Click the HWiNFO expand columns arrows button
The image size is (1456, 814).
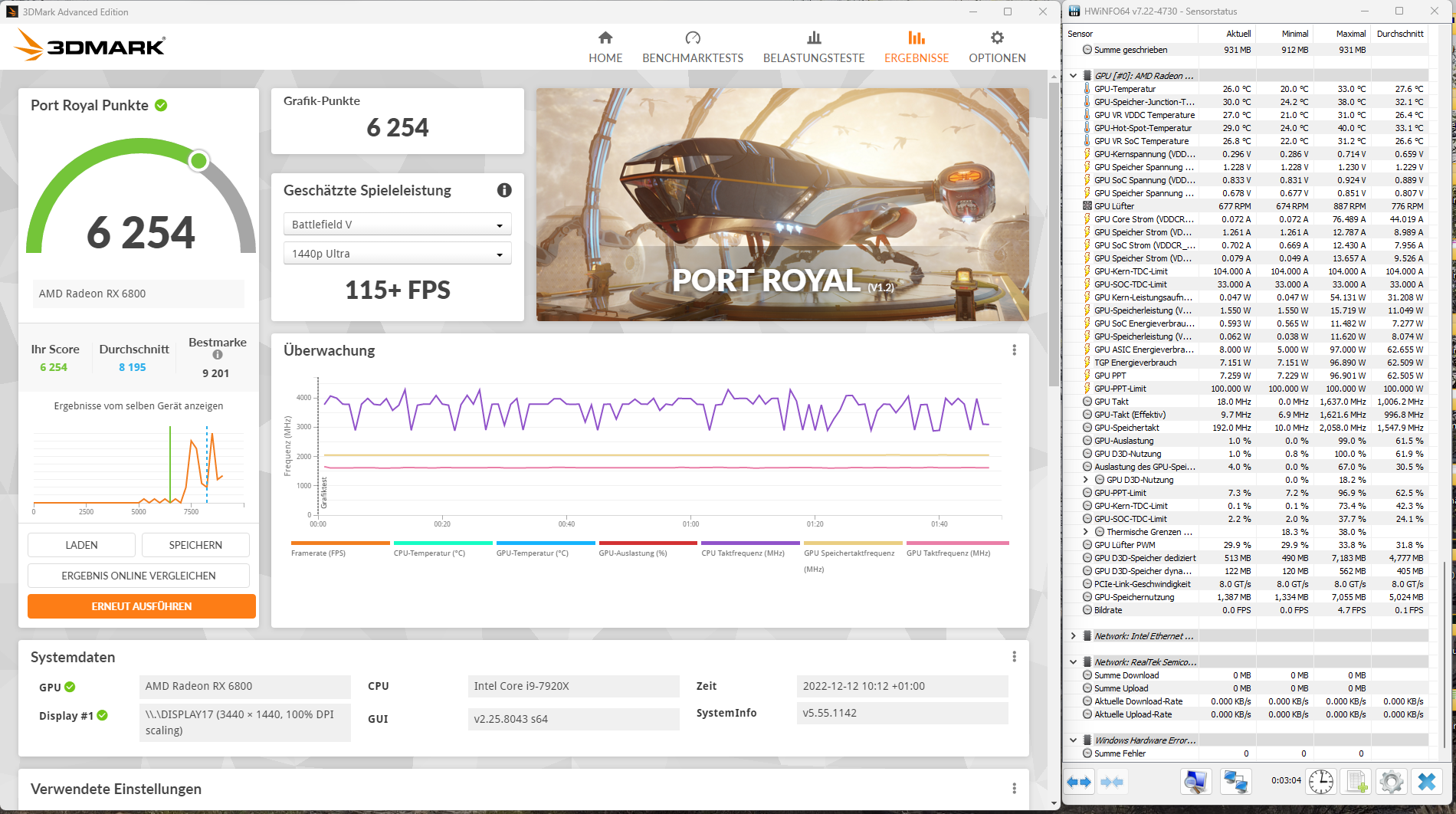1079,782
